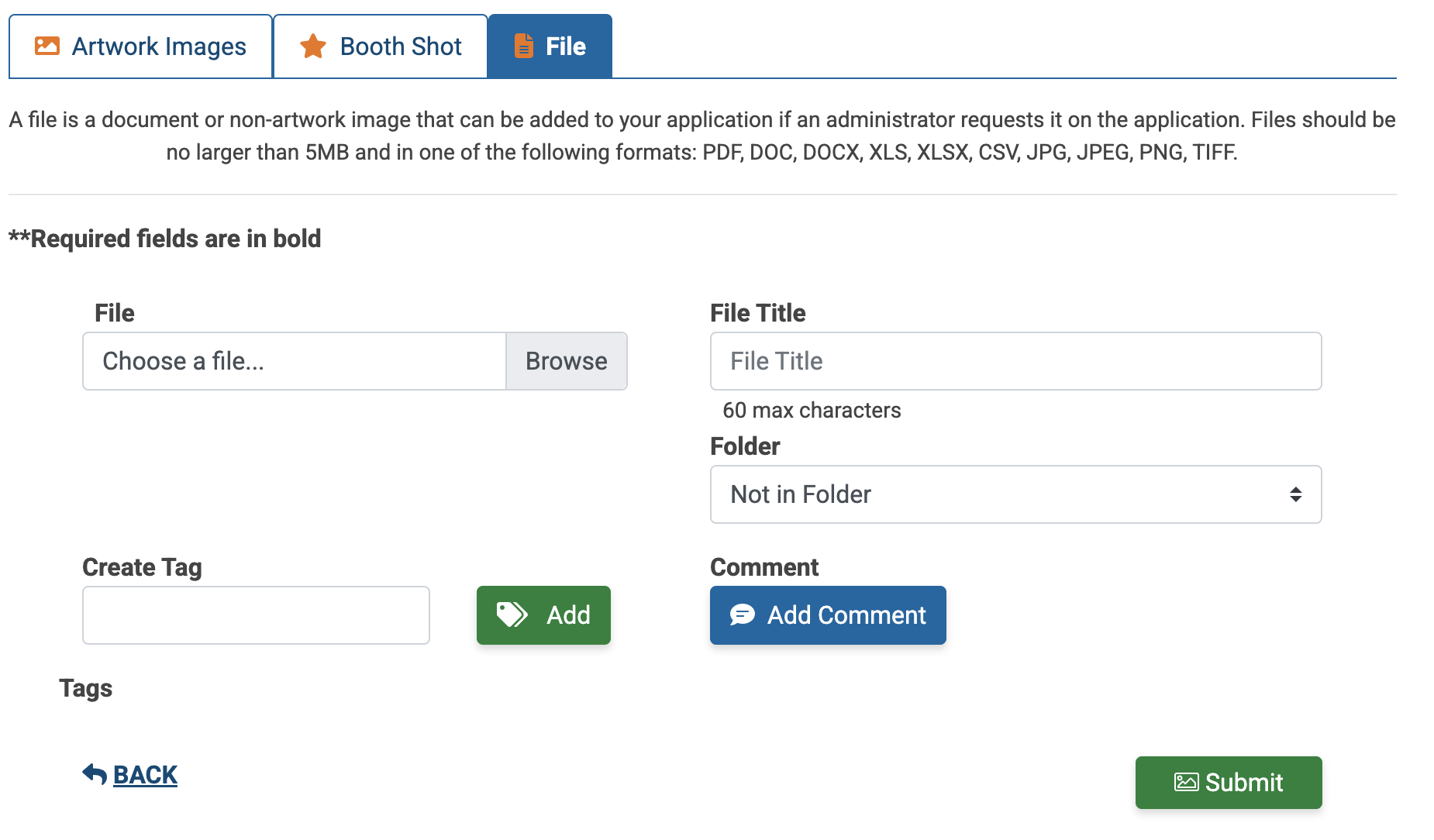
Task: Click the File tab document icon
Action: 524,46
